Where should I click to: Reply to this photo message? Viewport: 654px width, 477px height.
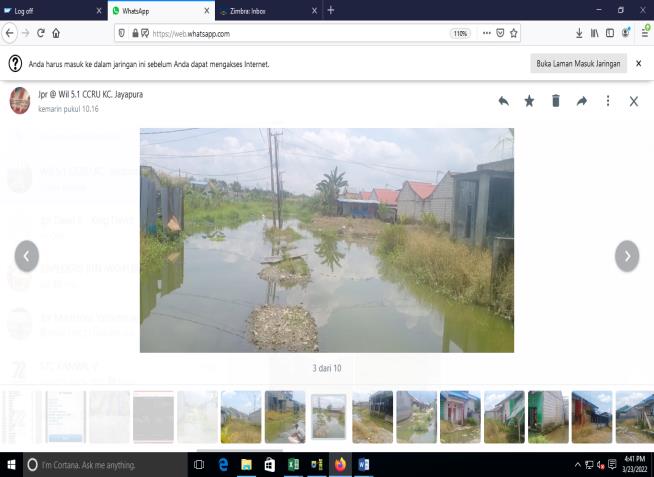503,101
